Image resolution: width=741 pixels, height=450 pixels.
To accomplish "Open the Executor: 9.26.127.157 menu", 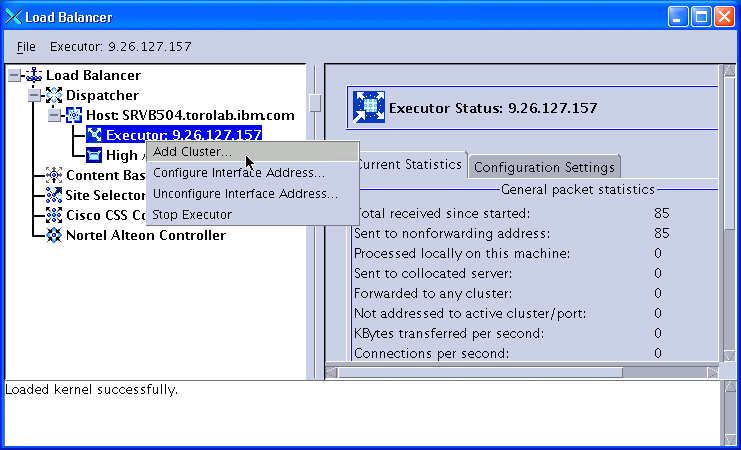I will [121, 47].
